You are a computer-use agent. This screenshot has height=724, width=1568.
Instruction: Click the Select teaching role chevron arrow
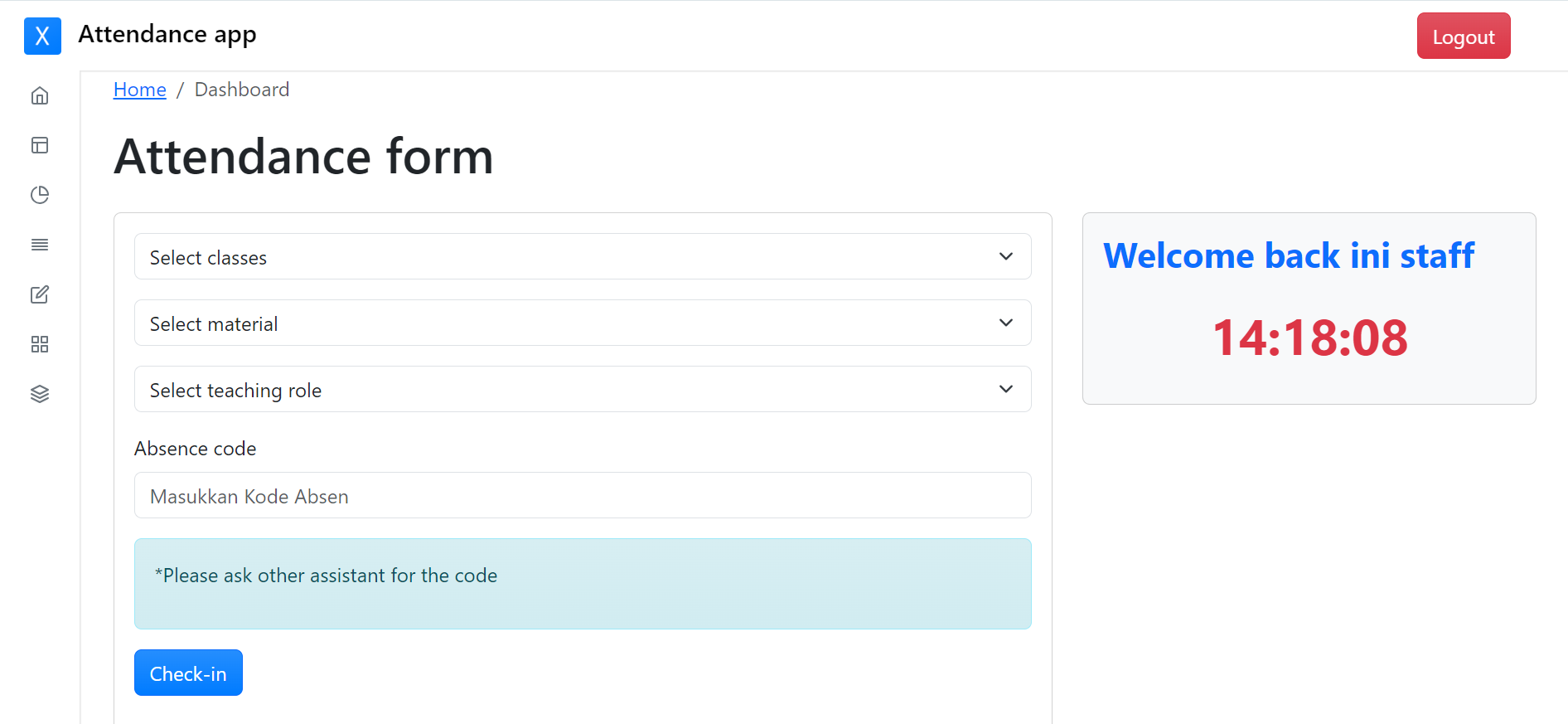pos(1006,389)
